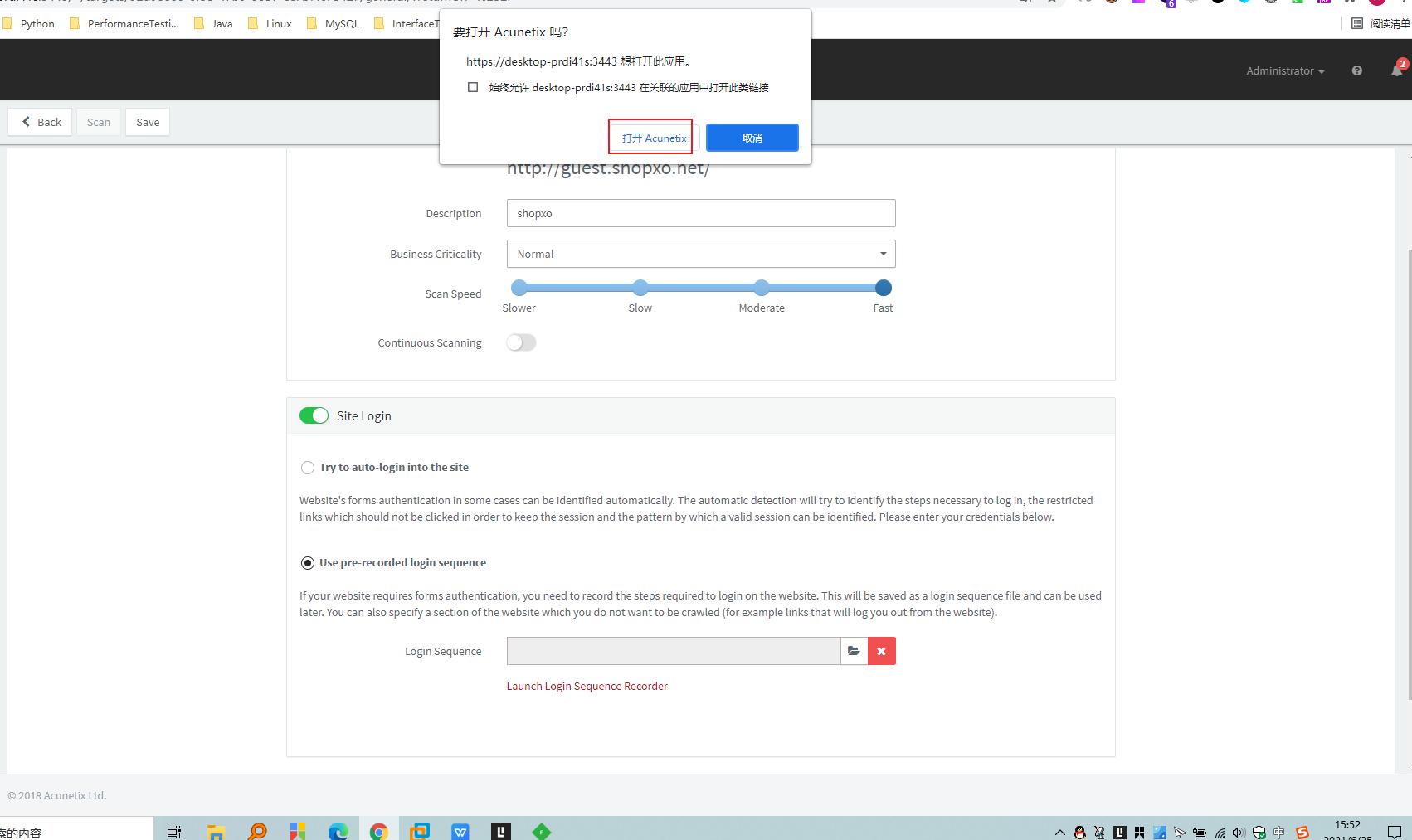Set Scan Speed slider to Slow

click(640, 288)
